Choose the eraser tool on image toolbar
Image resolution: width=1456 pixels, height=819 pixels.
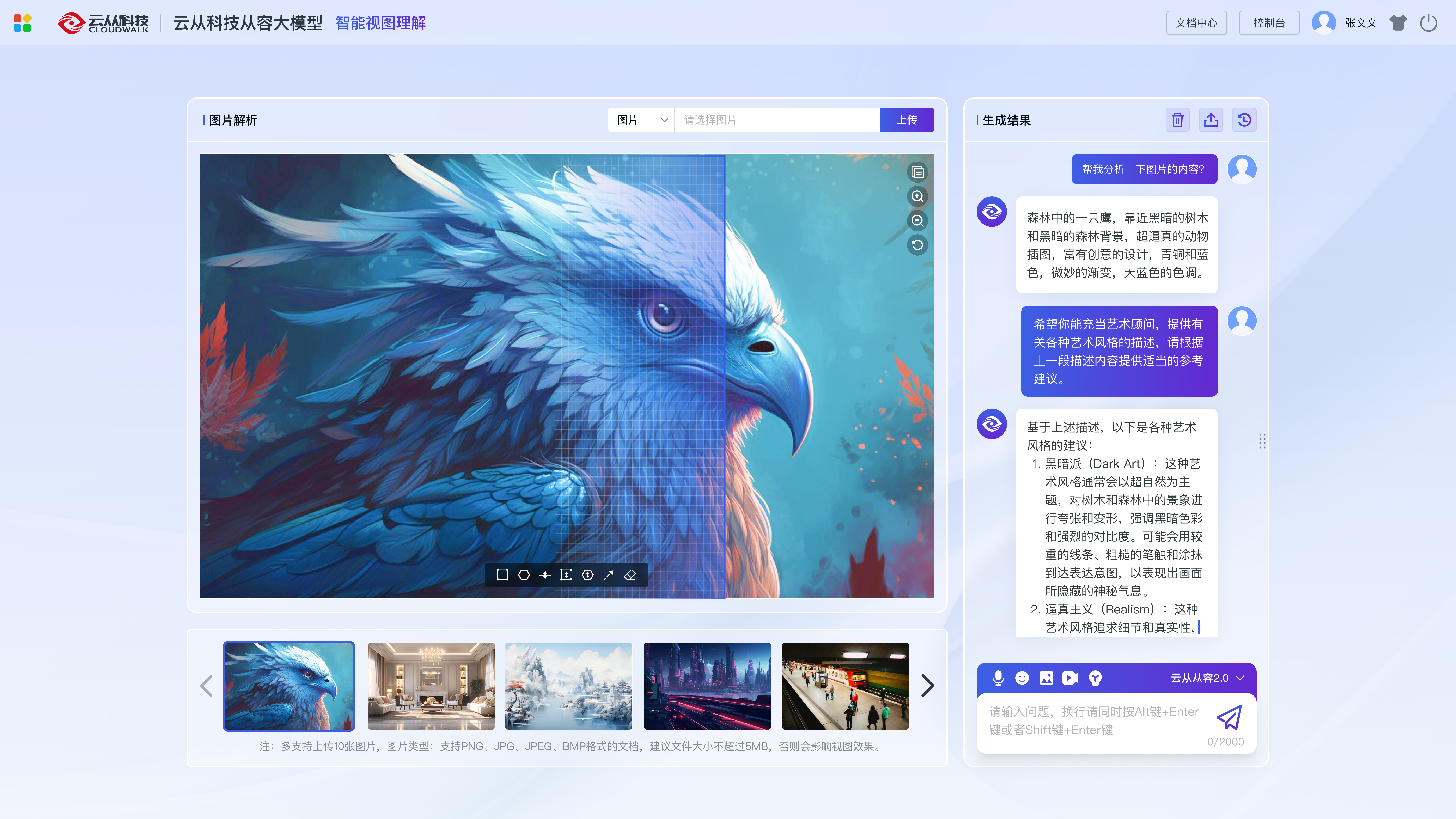630,575
